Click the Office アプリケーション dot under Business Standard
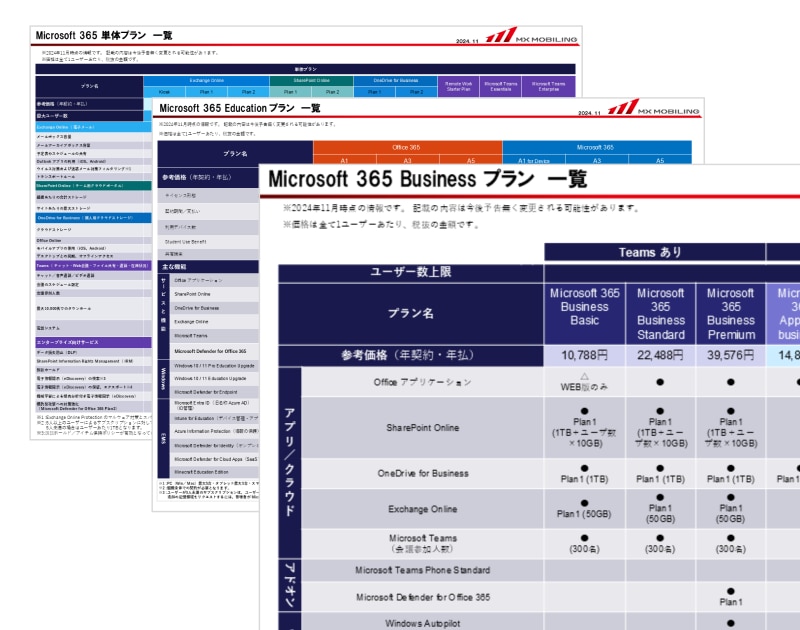The height and width of the screenshot is (630, 800). point(660,382)
